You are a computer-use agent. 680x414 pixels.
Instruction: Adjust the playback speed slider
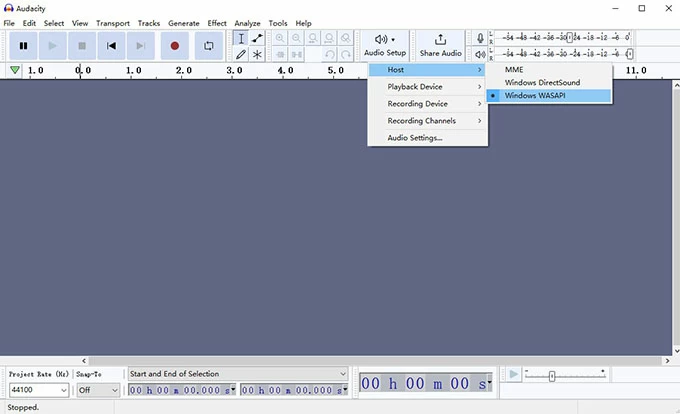(x=552, y=376)
